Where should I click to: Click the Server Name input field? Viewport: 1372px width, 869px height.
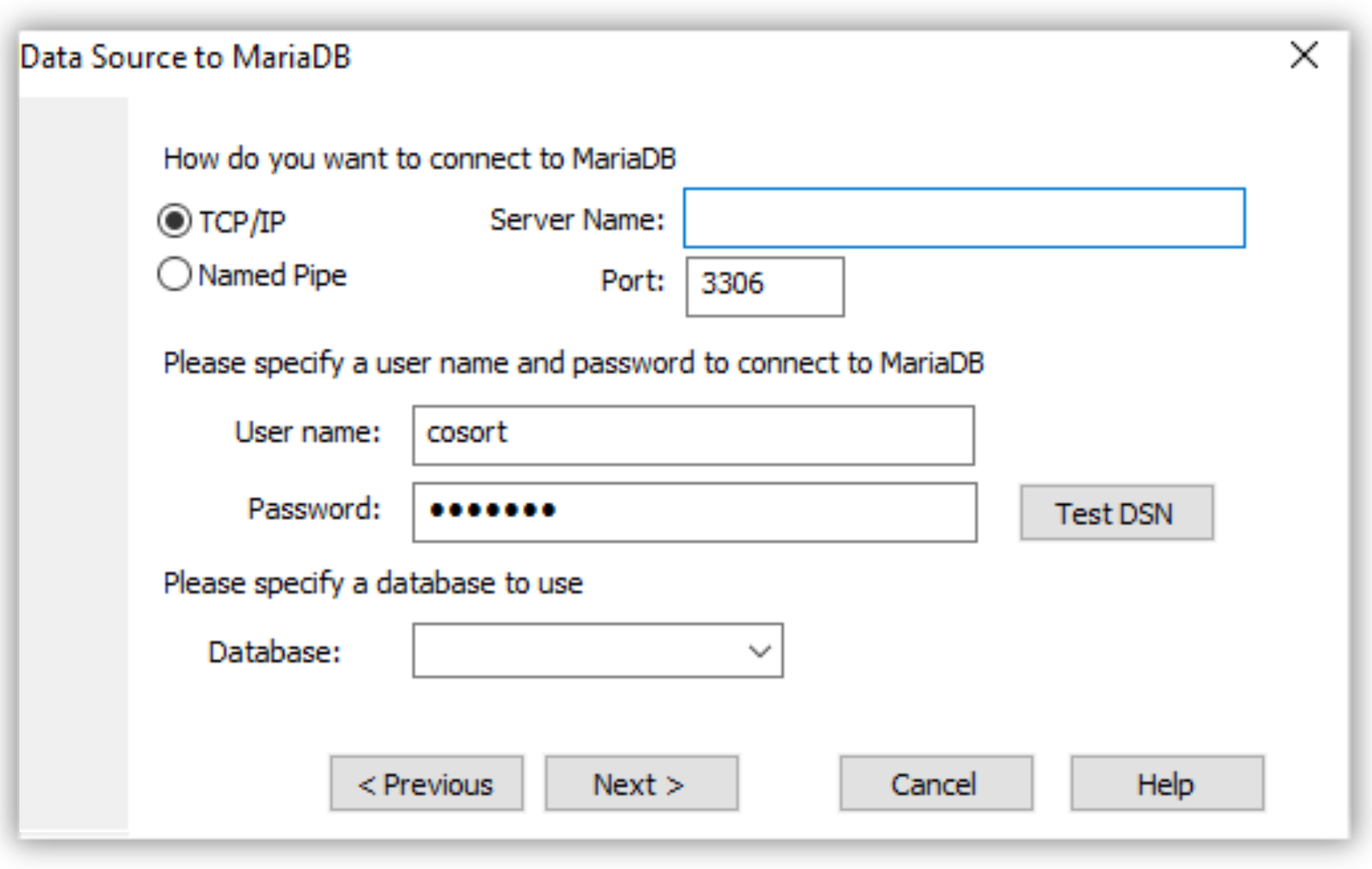[963, 219]
